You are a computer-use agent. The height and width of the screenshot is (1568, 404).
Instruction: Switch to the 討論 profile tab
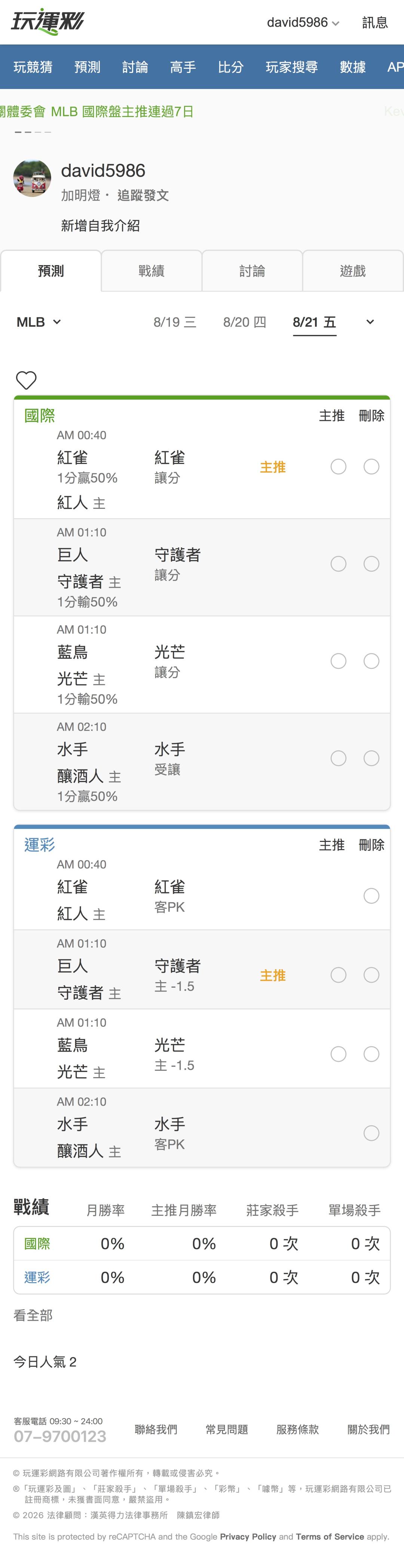(252, 271)
